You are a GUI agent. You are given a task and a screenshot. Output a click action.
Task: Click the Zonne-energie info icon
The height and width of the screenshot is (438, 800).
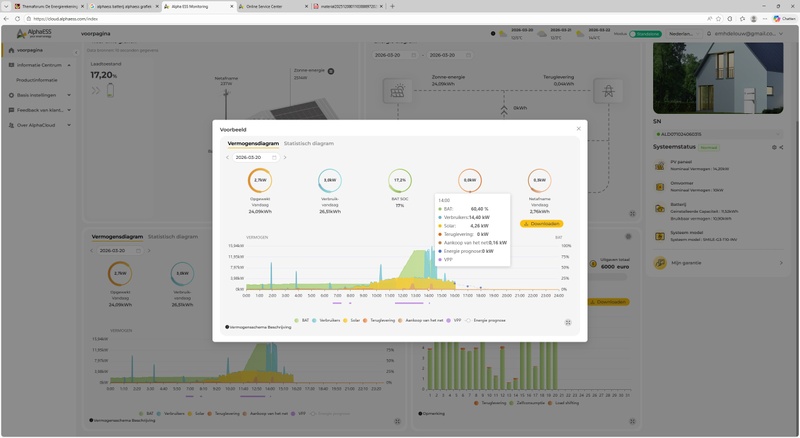(x=331, y=71)
